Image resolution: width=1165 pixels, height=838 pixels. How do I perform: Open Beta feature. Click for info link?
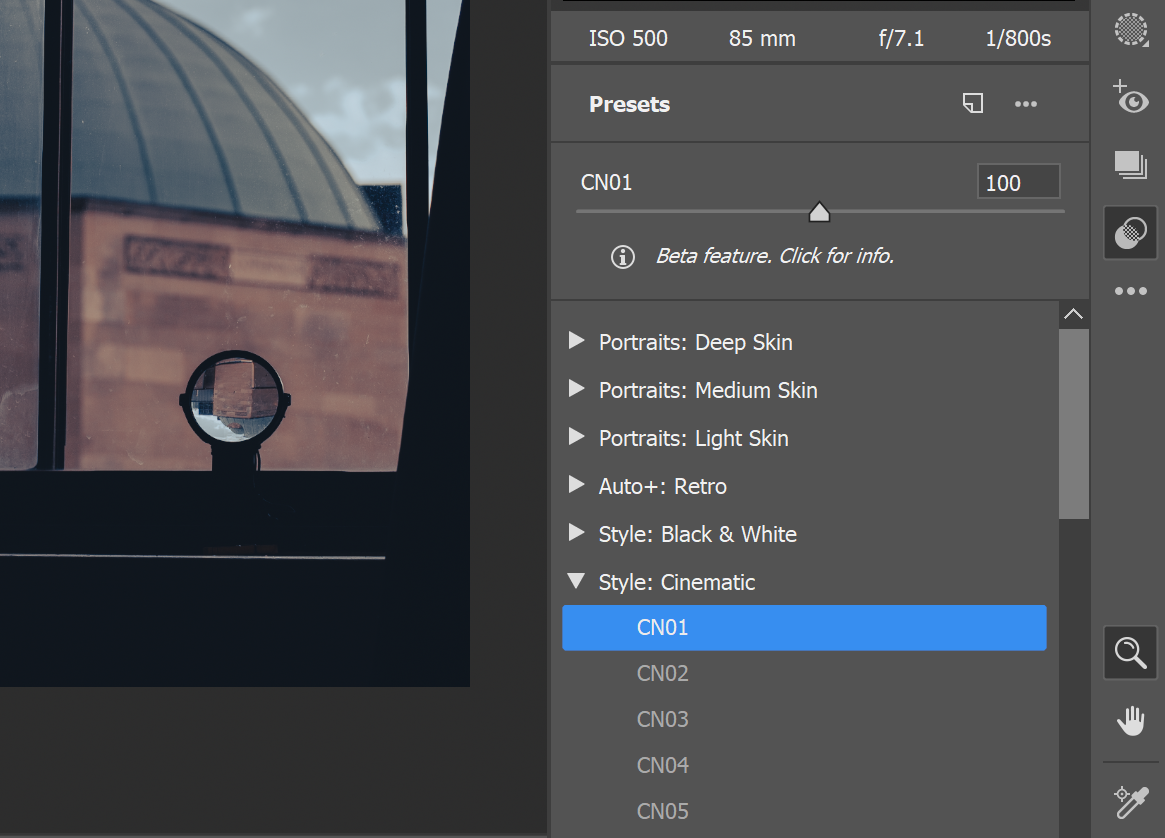775,256
